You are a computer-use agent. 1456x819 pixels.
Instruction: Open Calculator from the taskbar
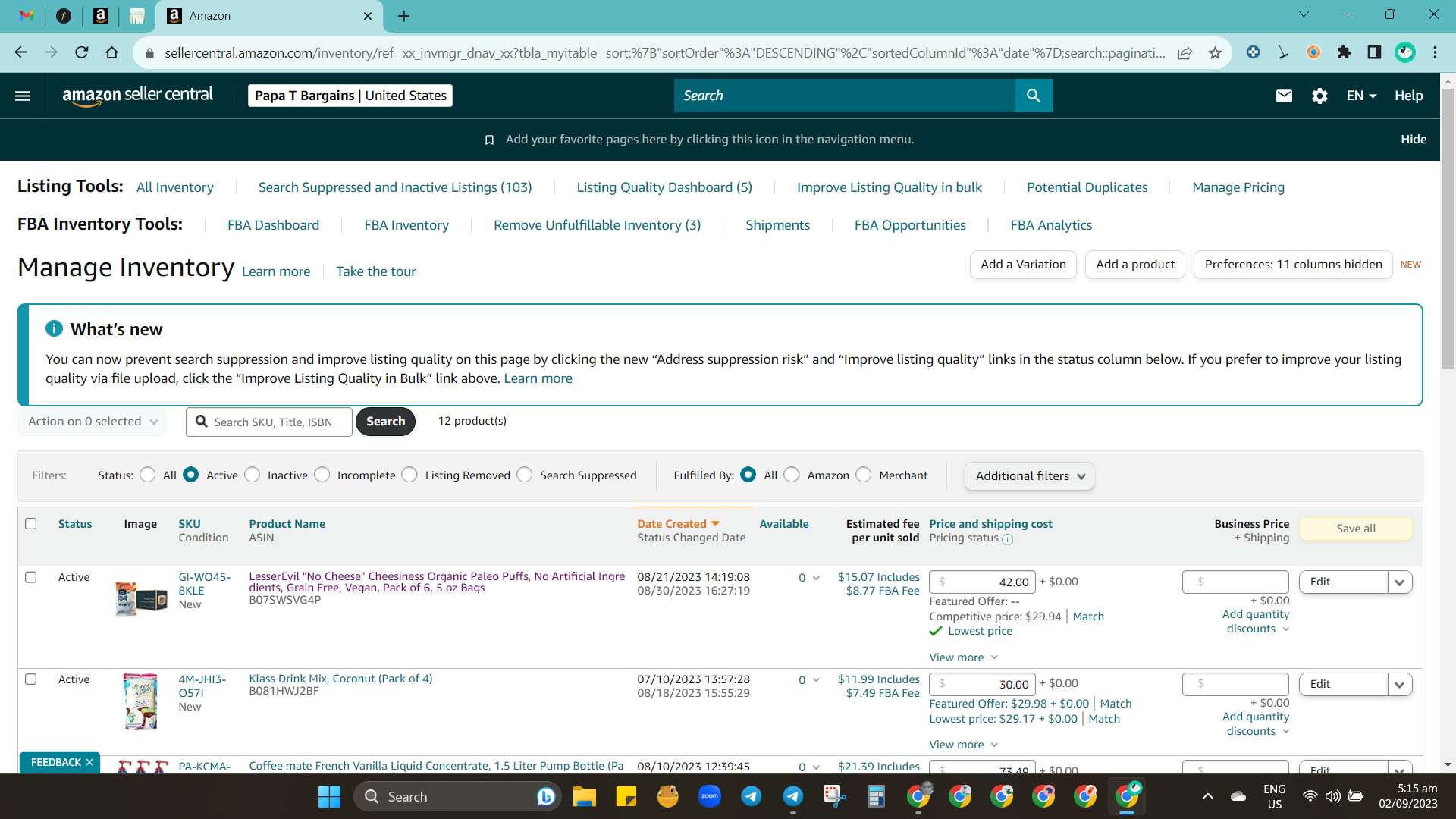tap(877, 796)
